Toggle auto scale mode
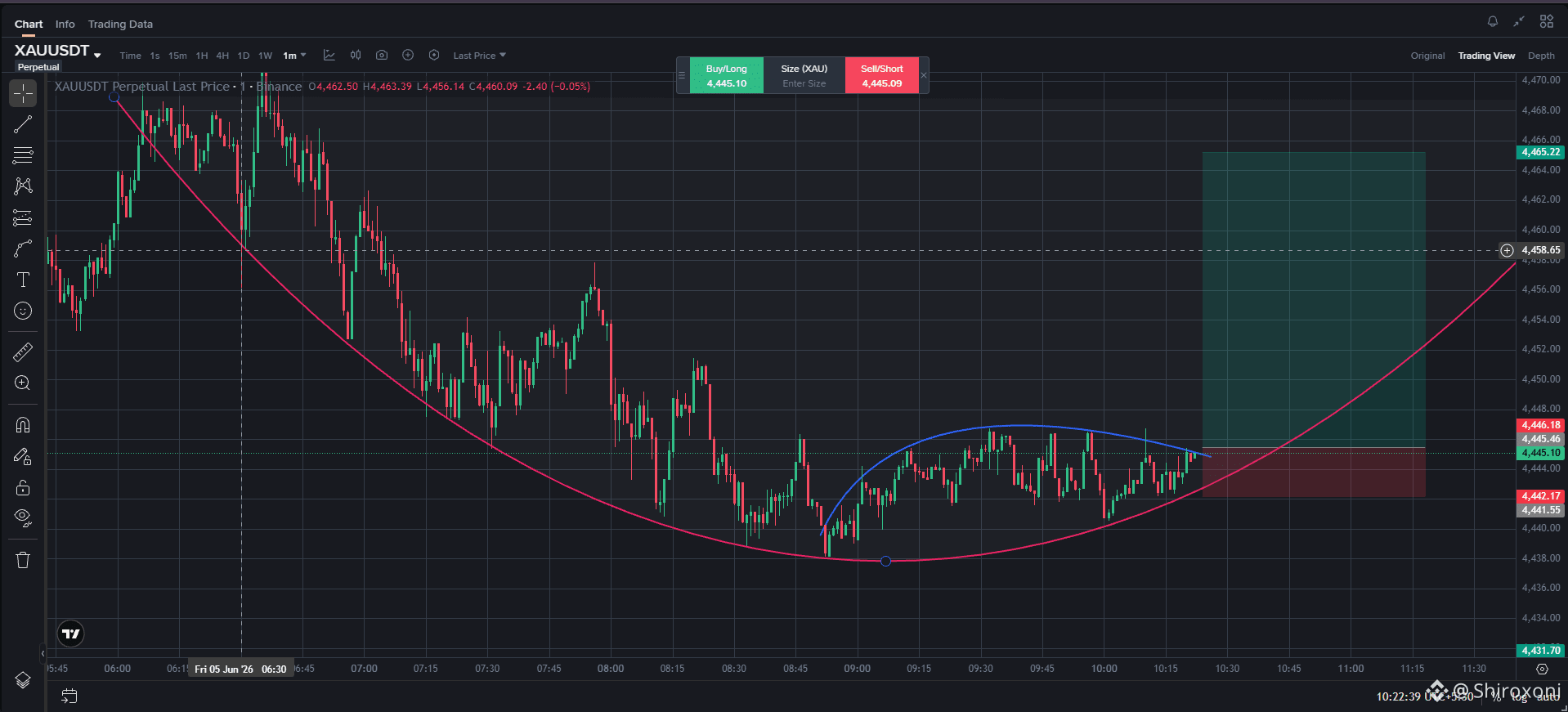The width and height of the screenshot is (1568, 712). [1548, 697]
